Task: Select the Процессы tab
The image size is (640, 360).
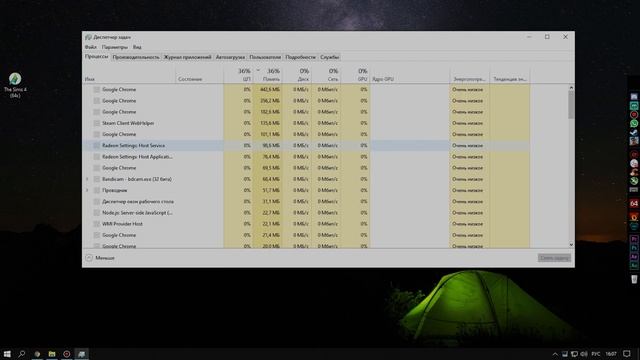Action: [97, 57]
